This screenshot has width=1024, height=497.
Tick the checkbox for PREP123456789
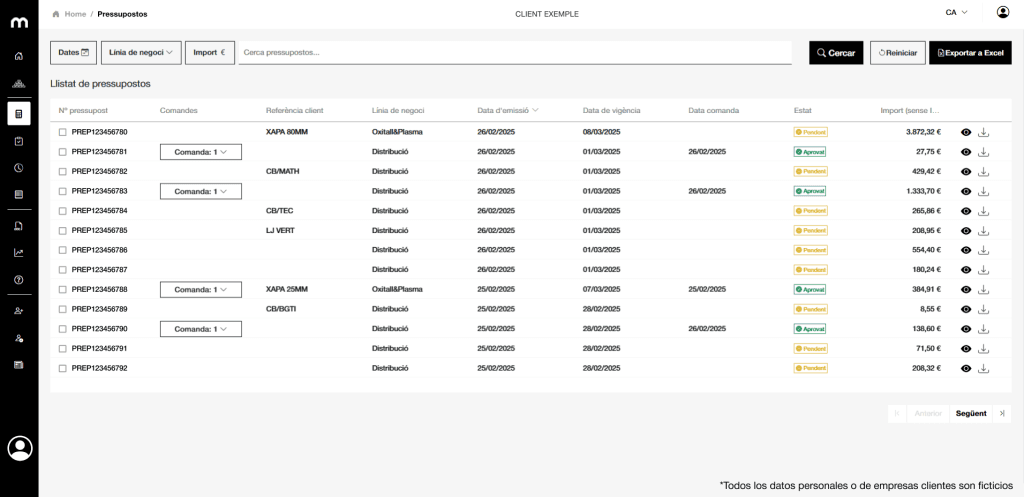tap(63, 309)
